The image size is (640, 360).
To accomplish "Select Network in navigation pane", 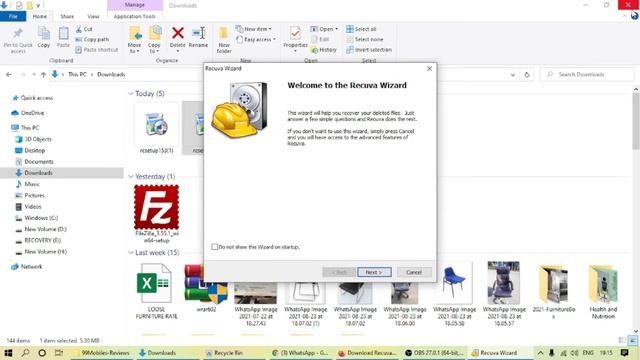I will (31, 267).
